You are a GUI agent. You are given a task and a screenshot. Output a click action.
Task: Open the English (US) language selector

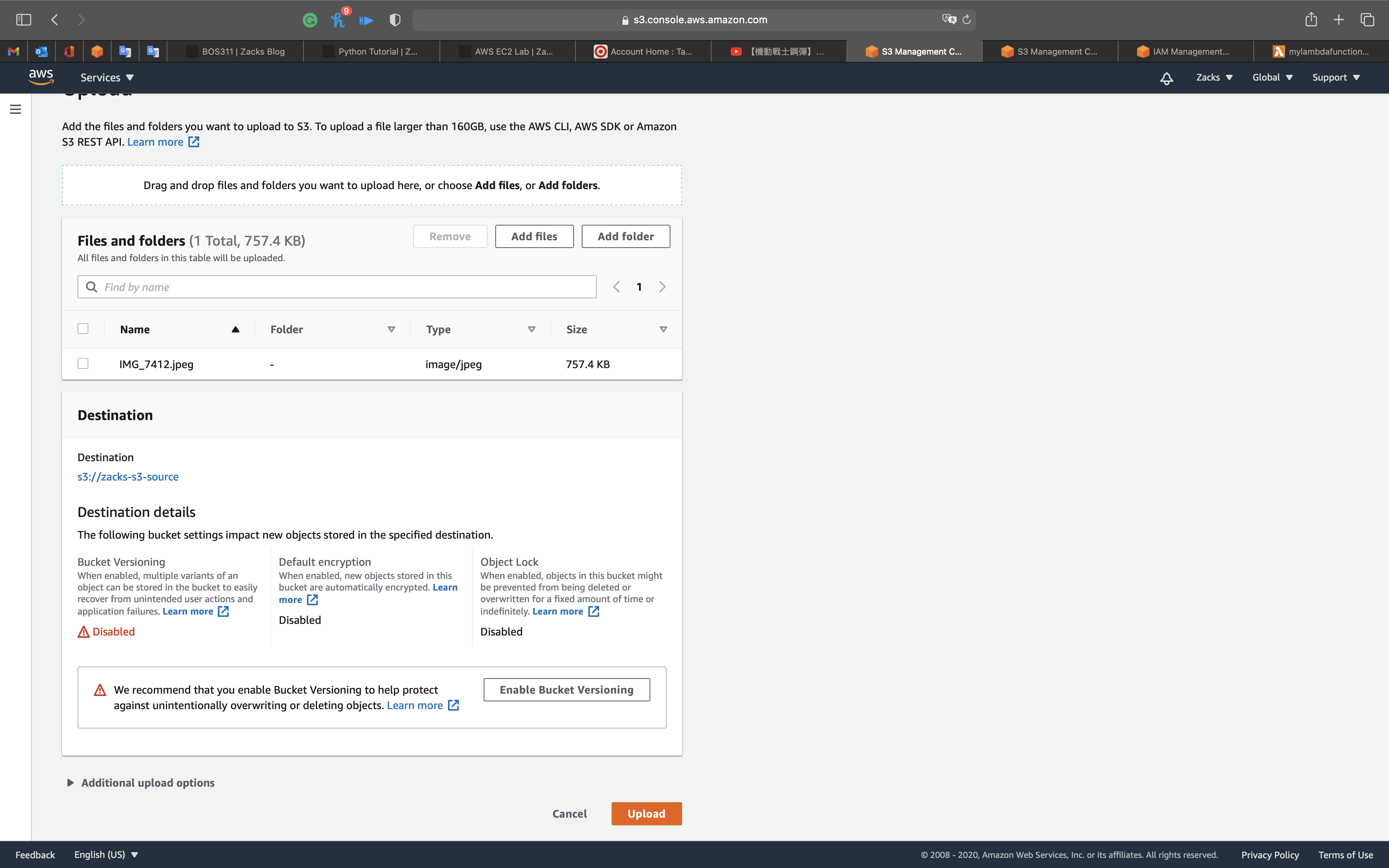point(106,855)
